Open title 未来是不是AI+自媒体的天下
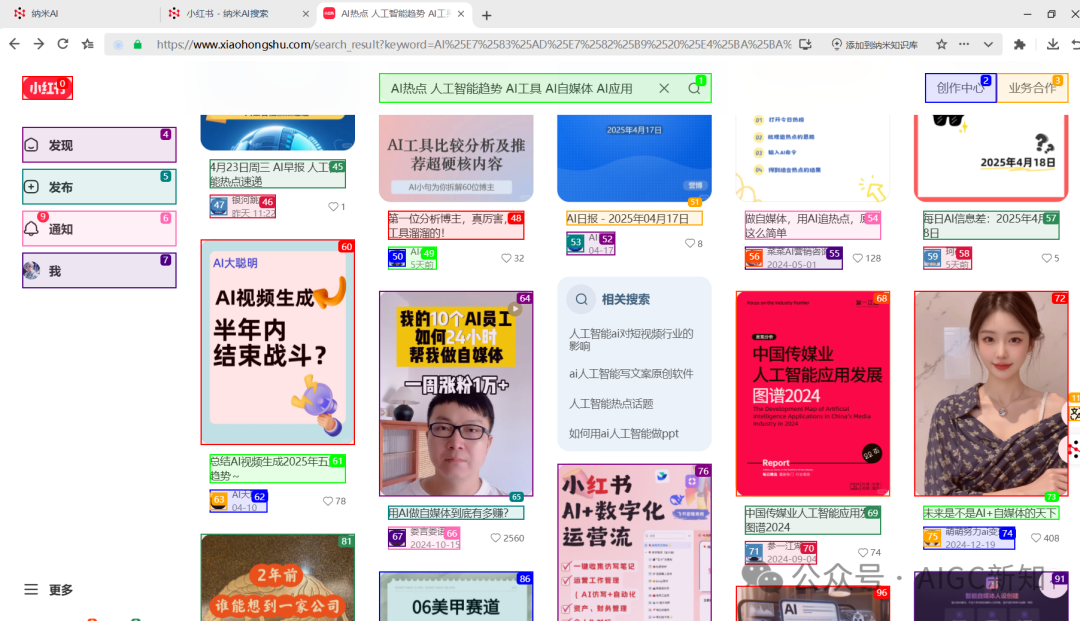 tap(990, 513)
